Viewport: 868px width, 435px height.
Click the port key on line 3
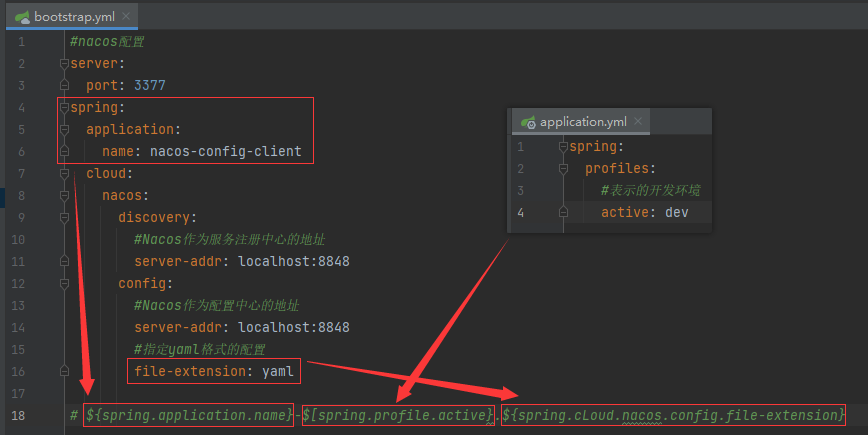click(102, 85)
